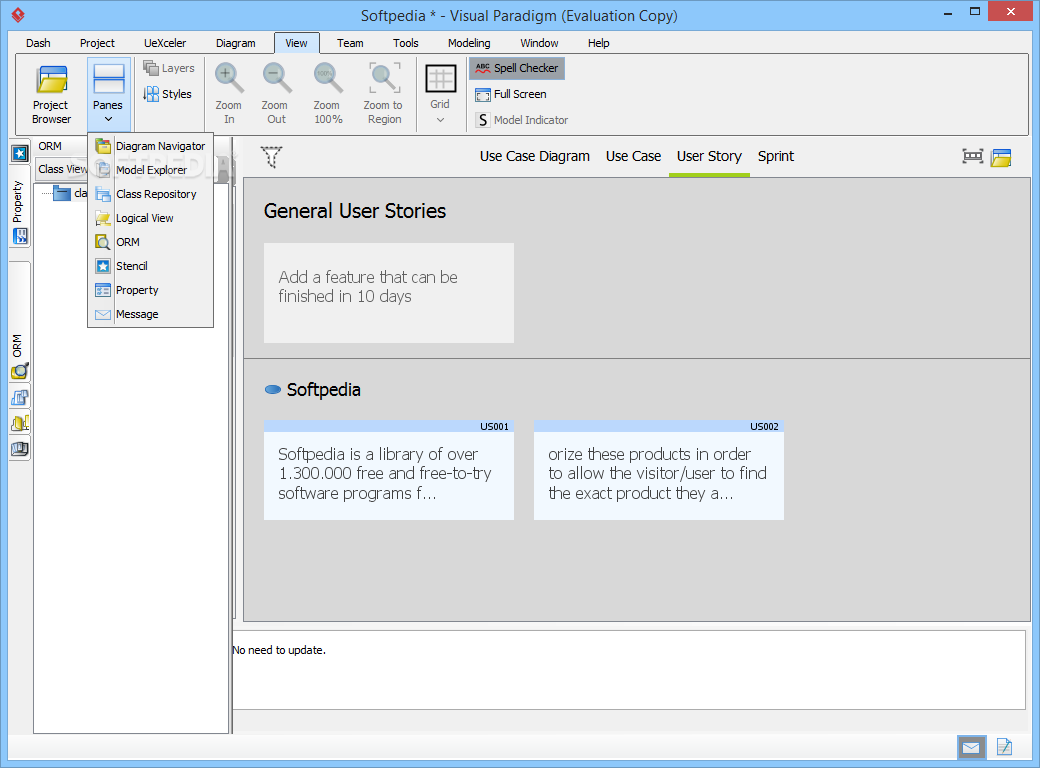Open the Modeling menu

pyautogui.click(x=469, y=43)
